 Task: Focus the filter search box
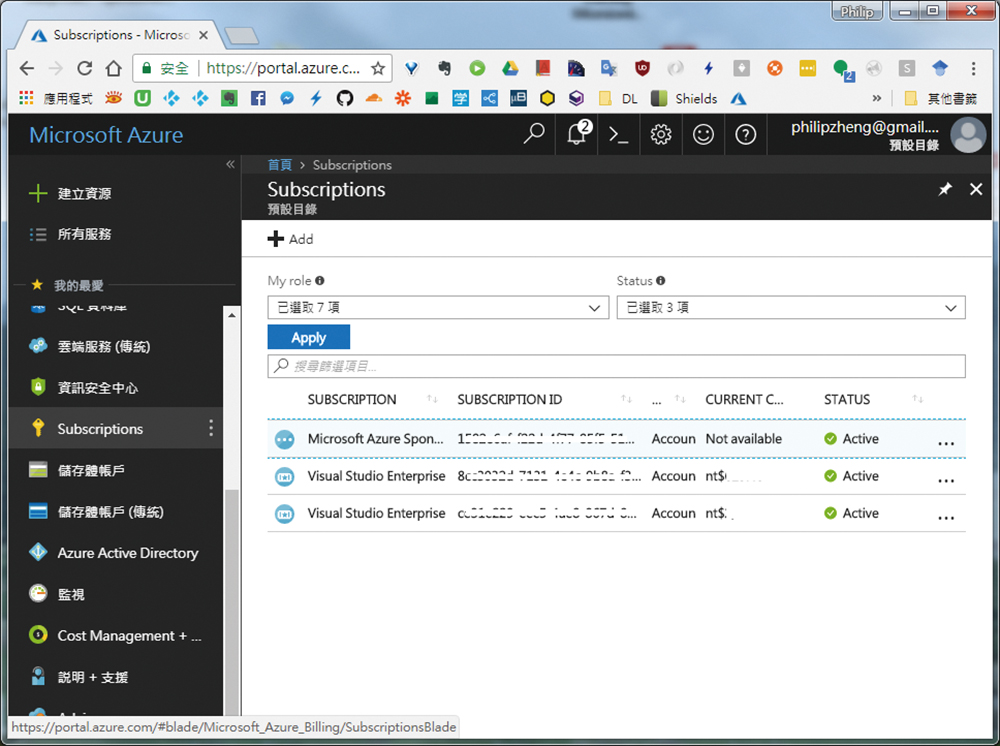pos(616,366)
